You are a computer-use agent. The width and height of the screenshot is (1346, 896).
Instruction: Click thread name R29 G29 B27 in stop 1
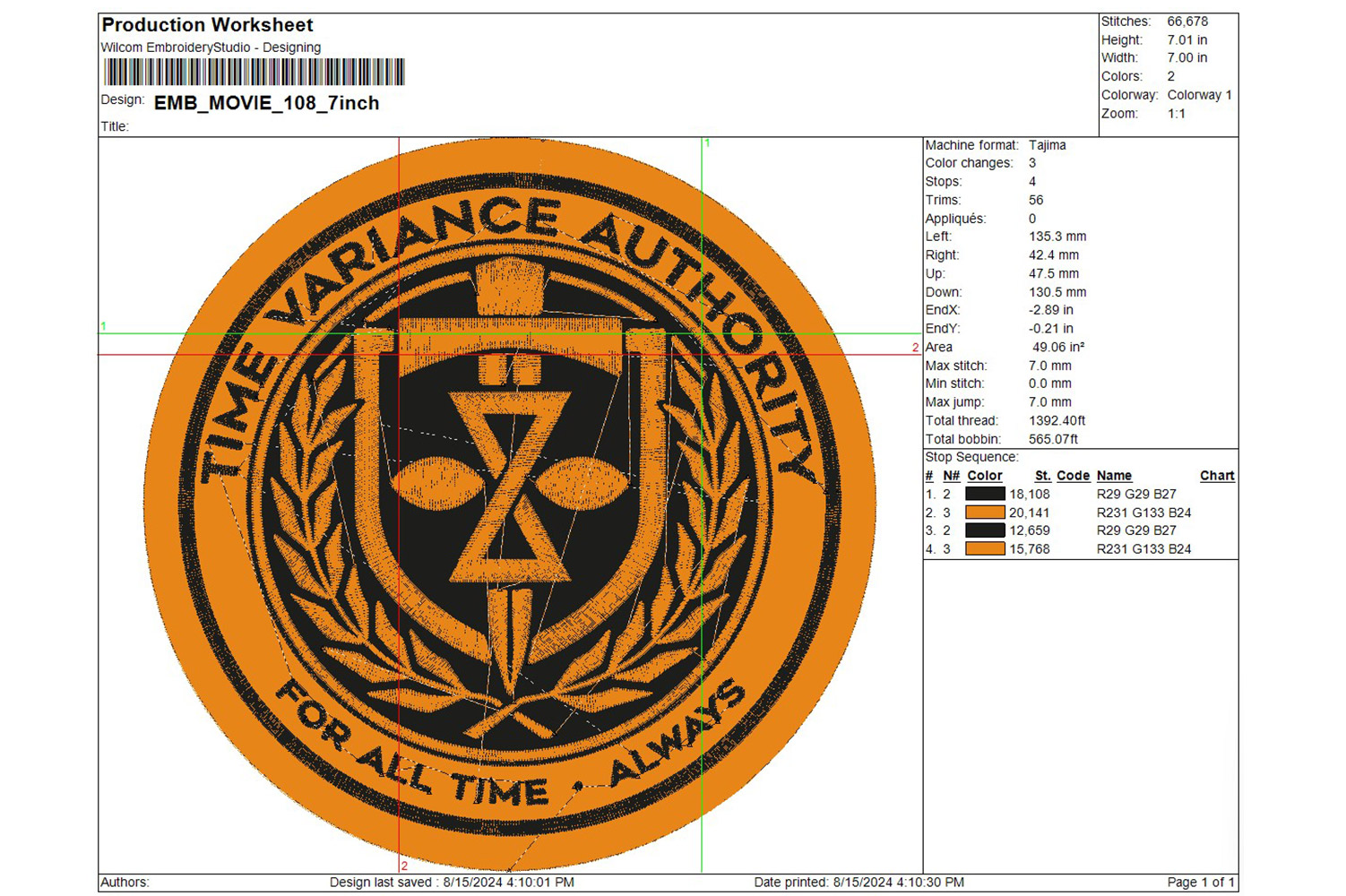tap(1136, 495)
